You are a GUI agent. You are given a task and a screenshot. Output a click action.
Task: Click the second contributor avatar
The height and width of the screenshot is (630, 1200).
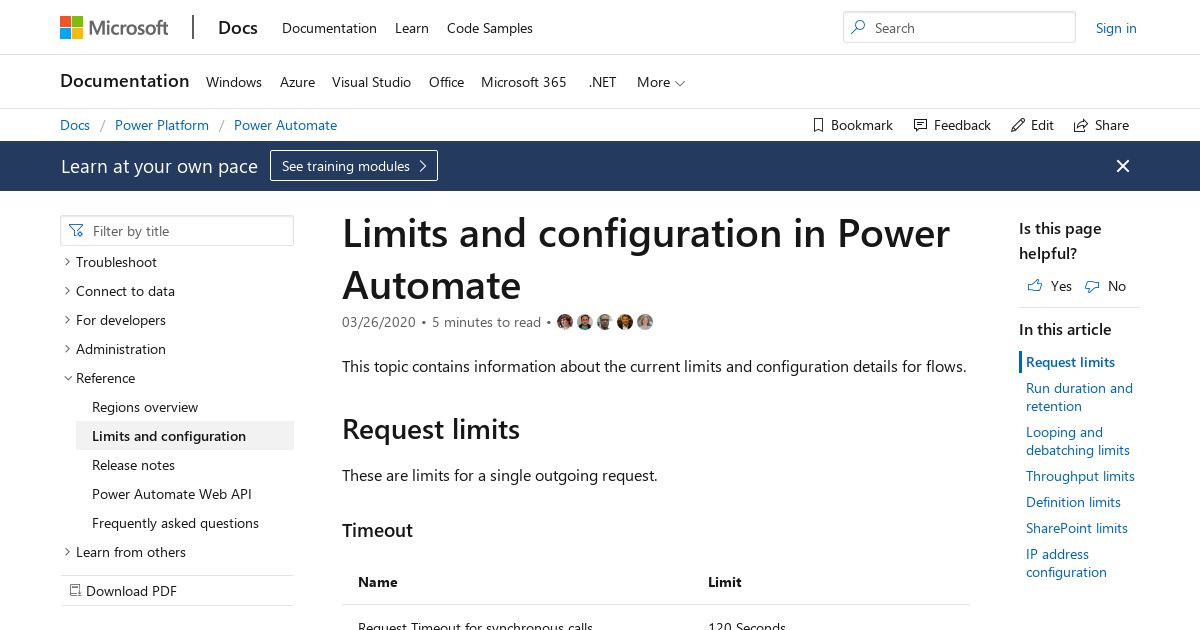(x=585, y=322)
